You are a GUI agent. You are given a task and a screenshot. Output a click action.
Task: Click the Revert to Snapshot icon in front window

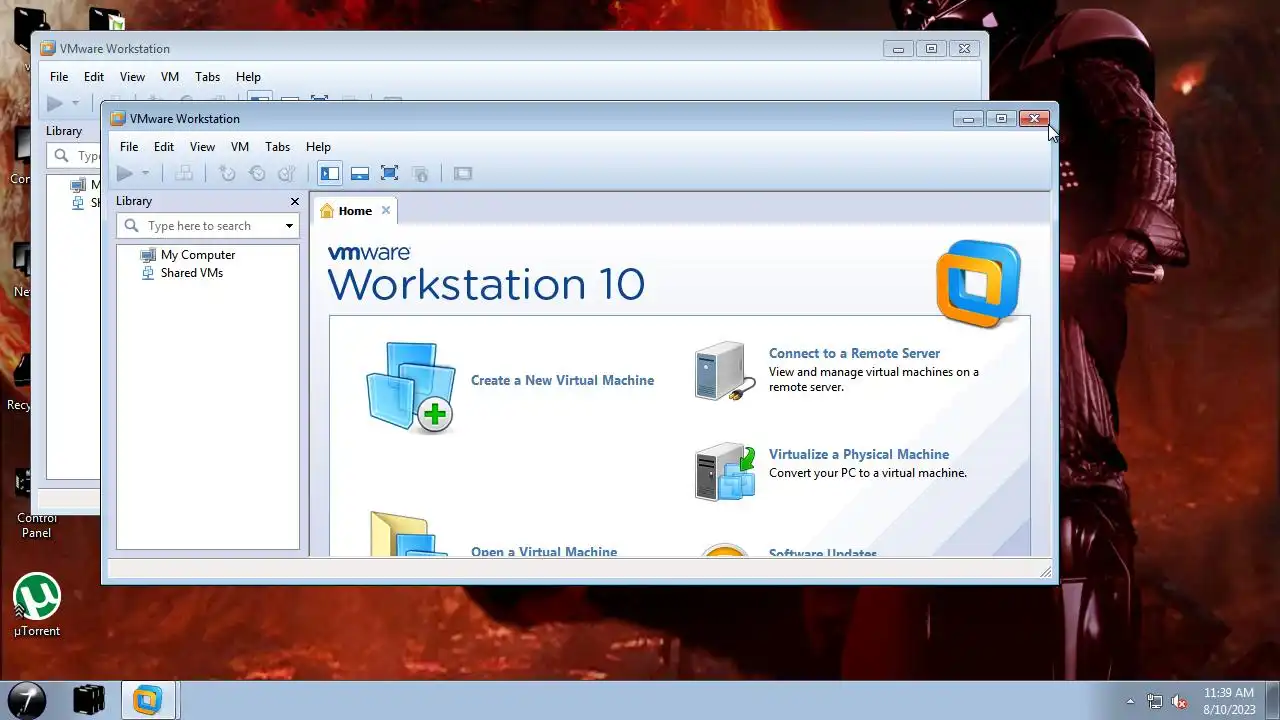click(257, 174)
